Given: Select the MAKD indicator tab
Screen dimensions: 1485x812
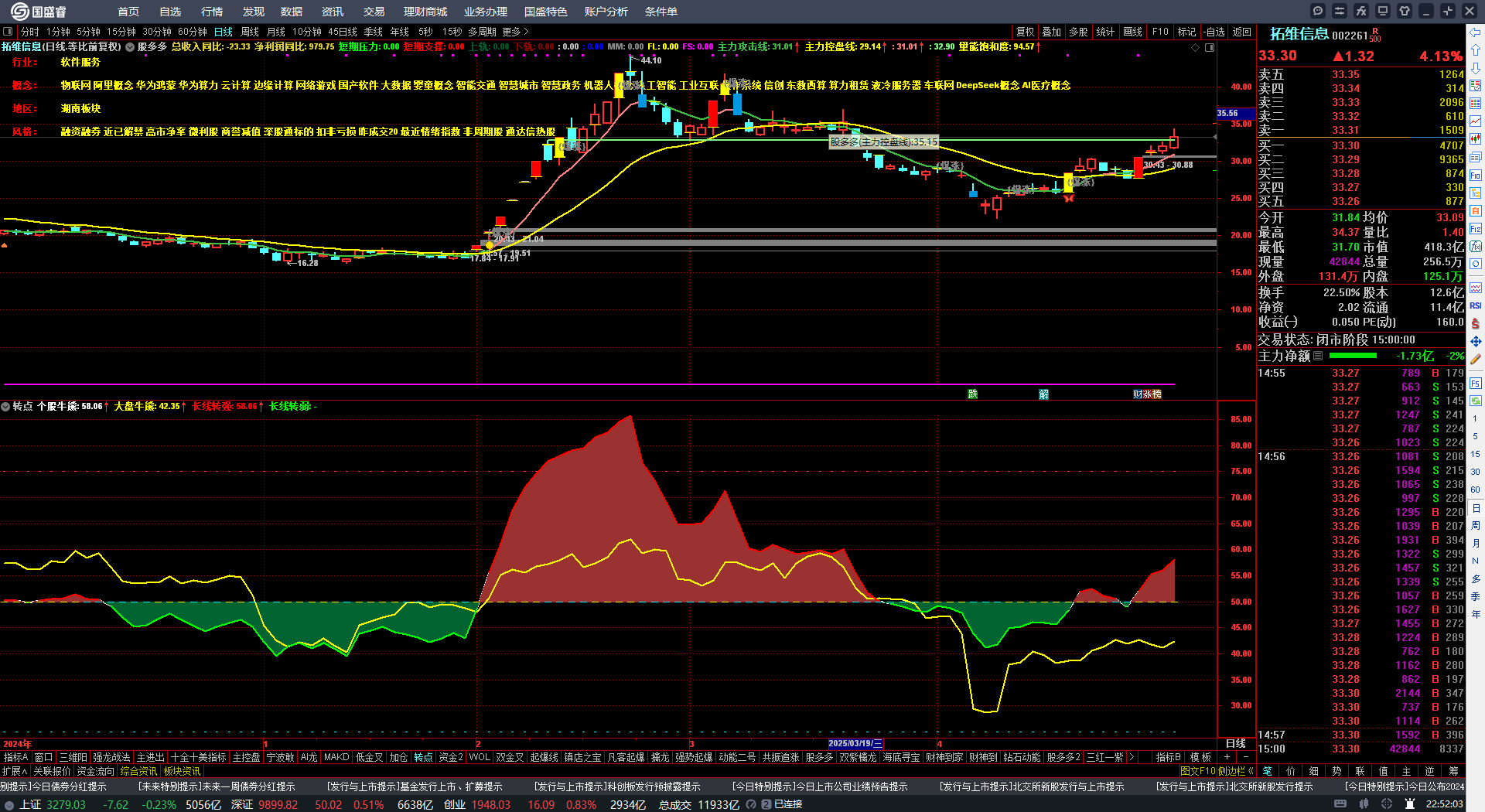Looking at the screenshot, I should [336, 757].
